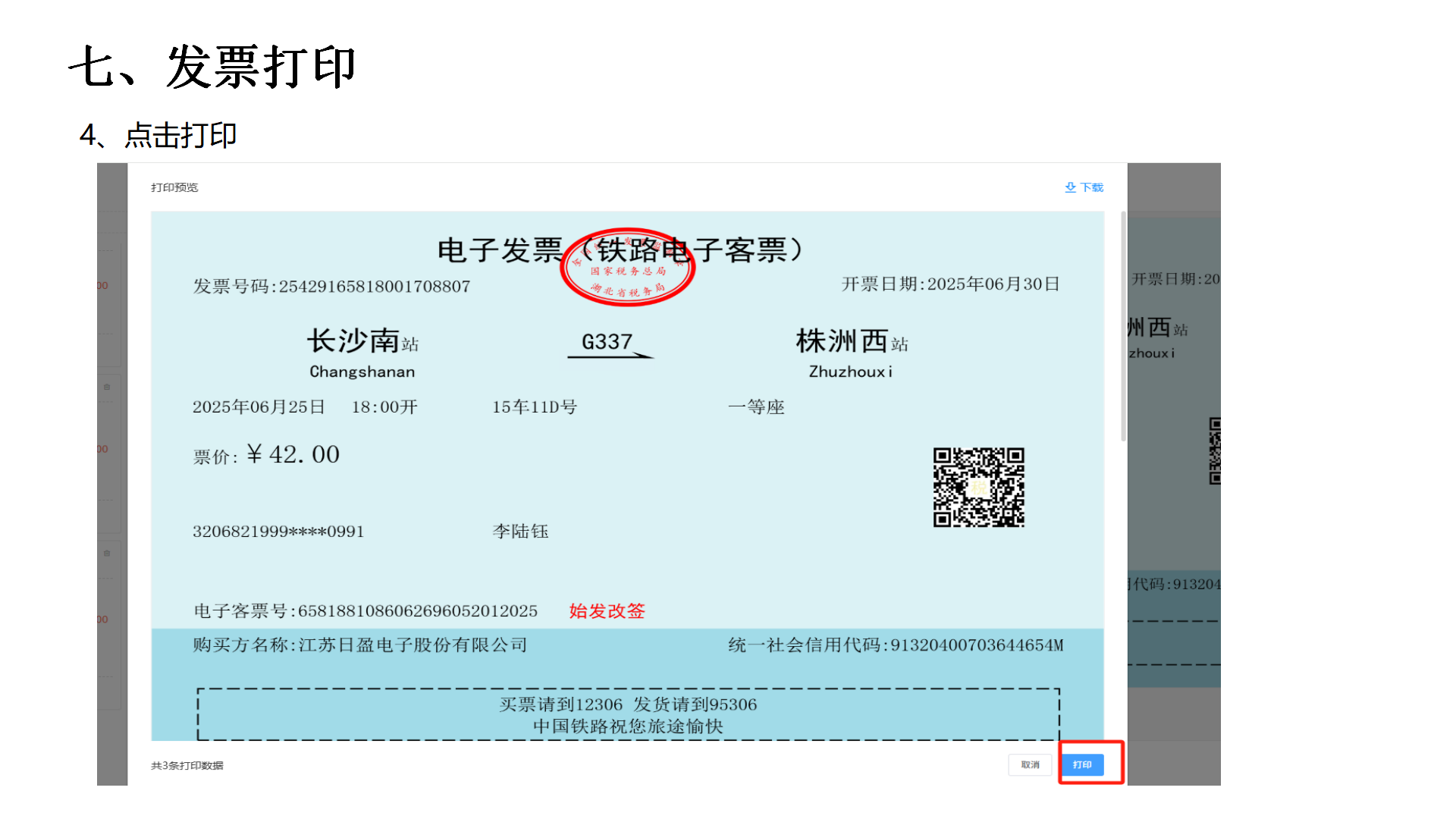1456x819 pixels.
Task: Click the upper trash icon behind the dialog
Action: (x=107, y=387)
